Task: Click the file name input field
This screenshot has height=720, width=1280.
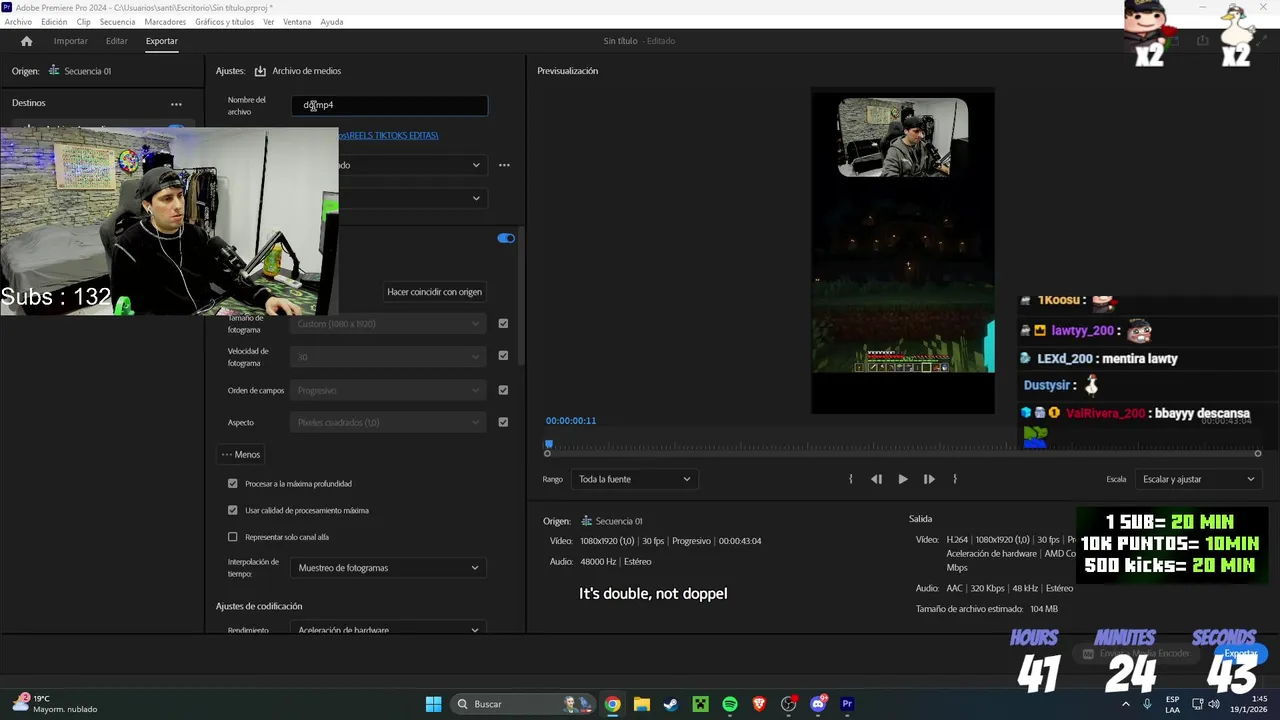Action: click(390, 105)
